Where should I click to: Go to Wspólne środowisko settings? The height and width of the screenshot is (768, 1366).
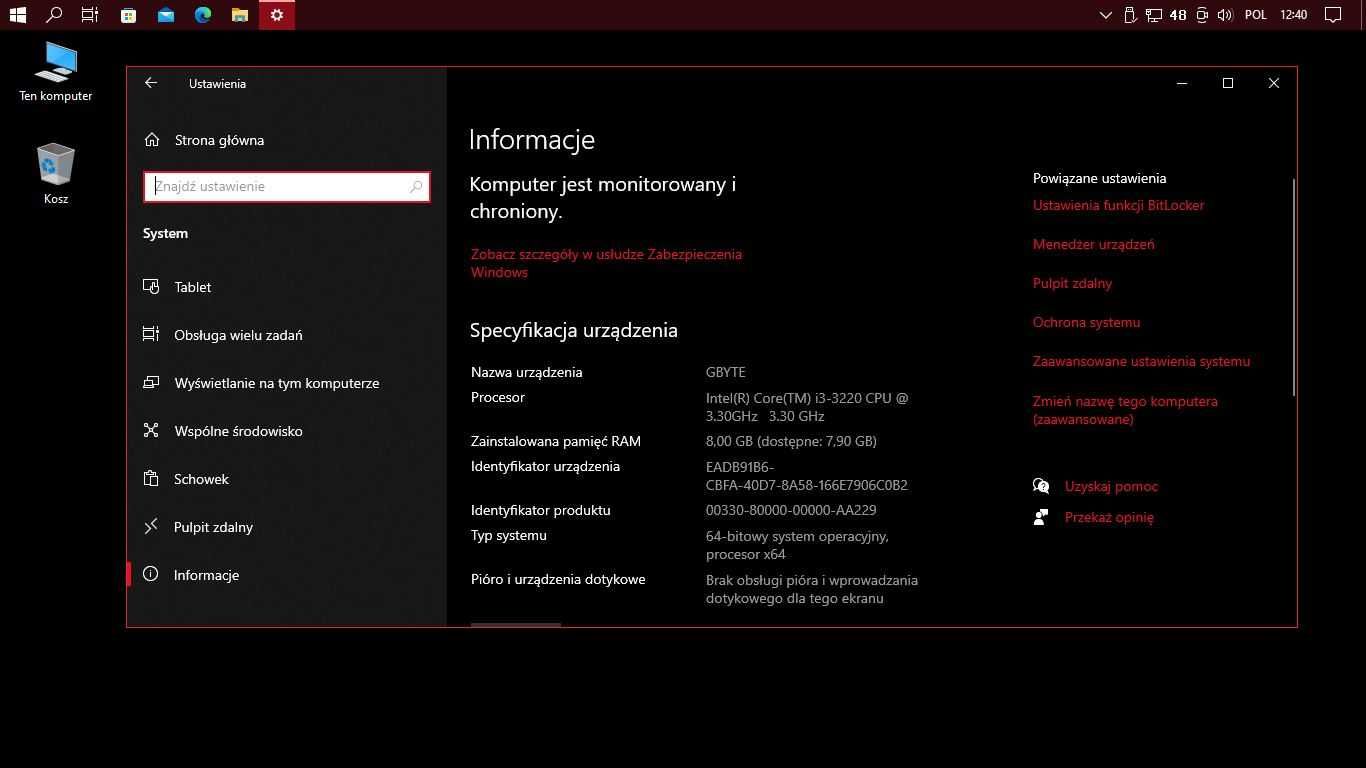click(x=286, y=431)
